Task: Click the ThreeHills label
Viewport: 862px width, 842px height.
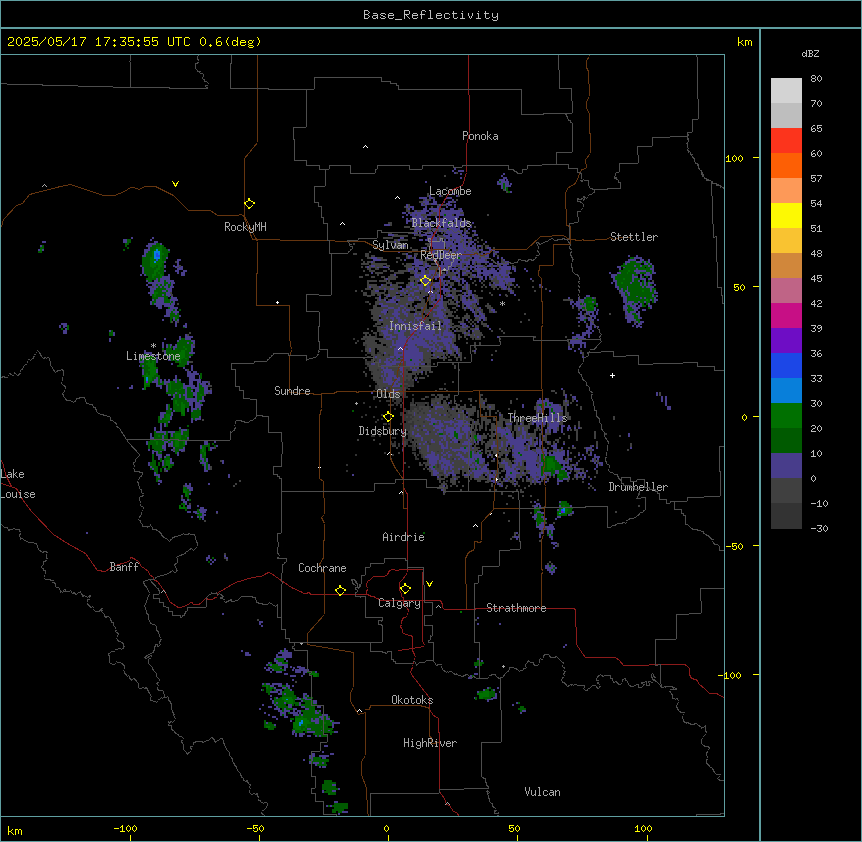Action: tap(537, 418)
